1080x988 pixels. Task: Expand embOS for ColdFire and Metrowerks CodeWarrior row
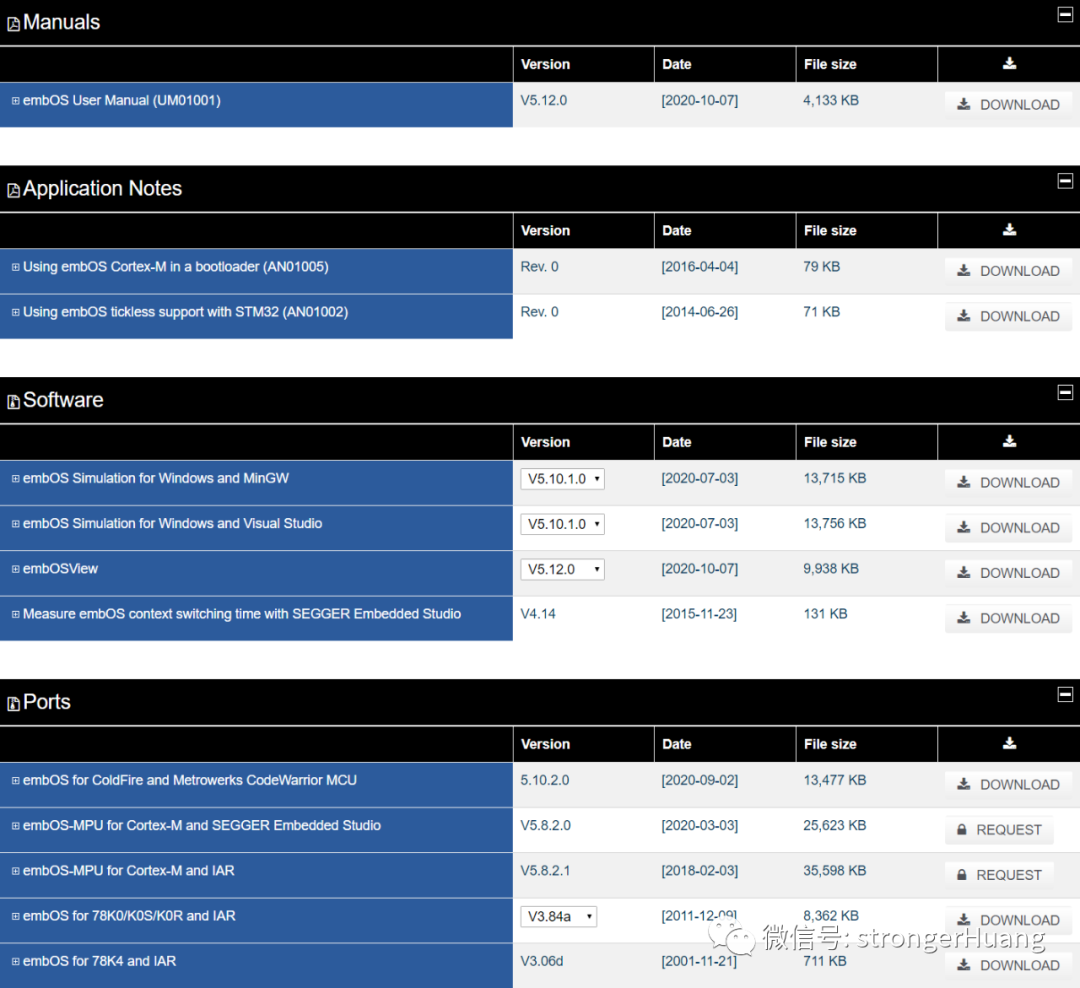15,781
